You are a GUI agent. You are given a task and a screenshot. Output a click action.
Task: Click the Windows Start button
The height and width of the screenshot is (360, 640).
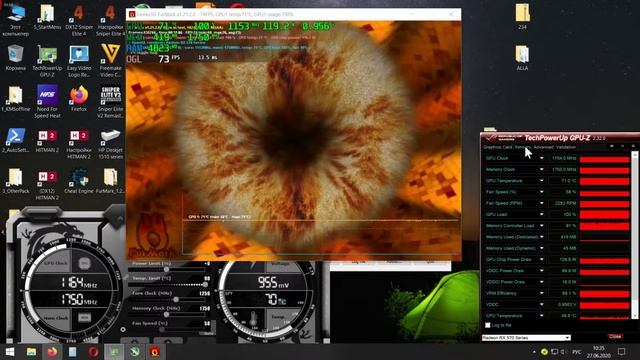tap(10, 351)
